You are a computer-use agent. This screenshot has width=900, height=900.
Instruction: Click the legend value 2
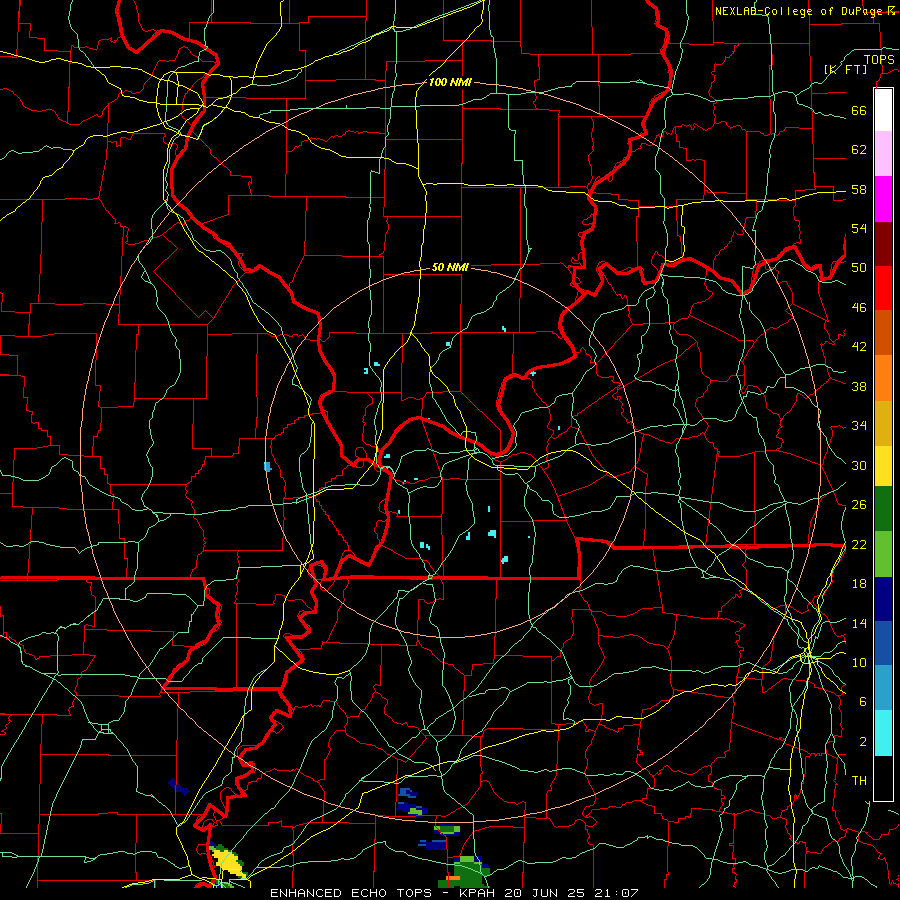862,742
